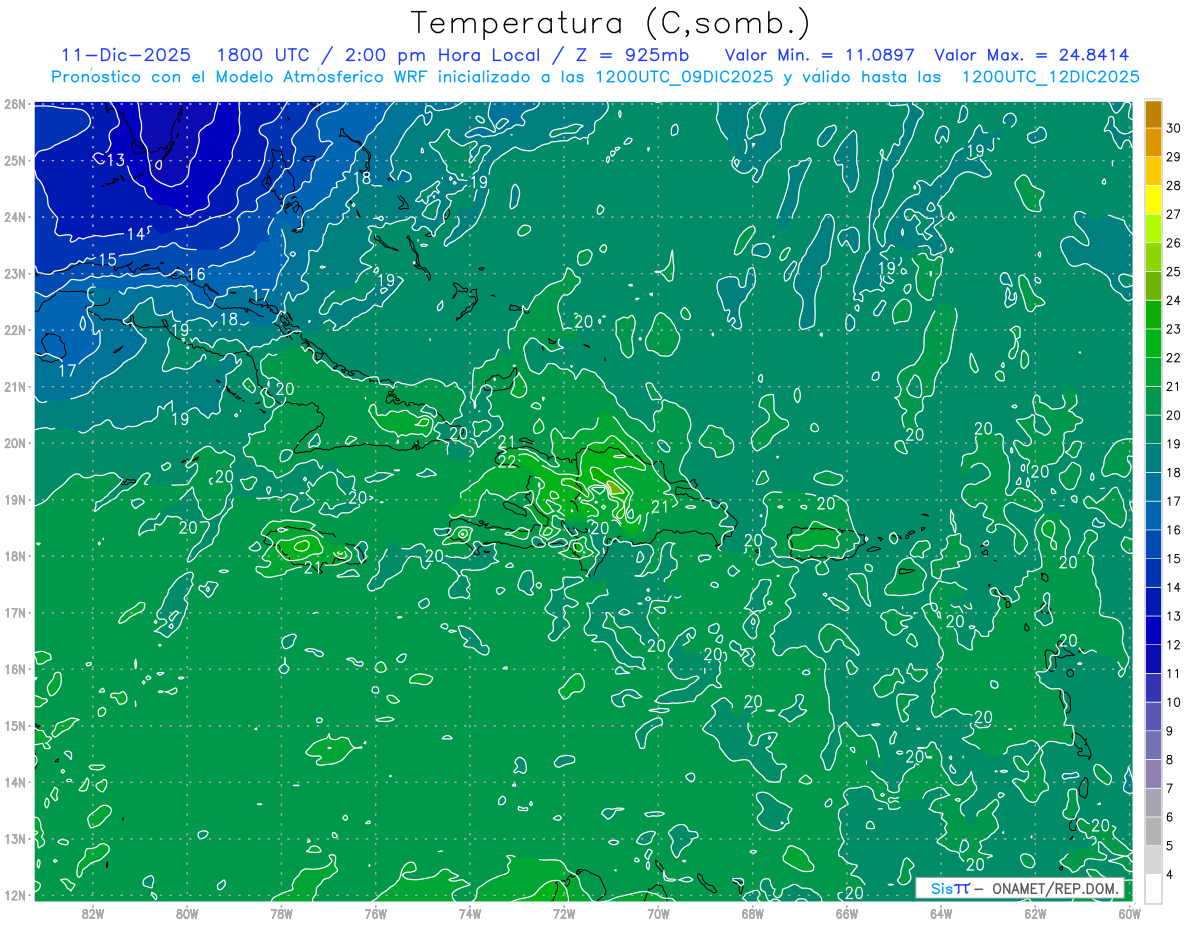Click the 23N latitude axis label
Viewport: 1200px width, 927px height.
[x=14, y=273]
